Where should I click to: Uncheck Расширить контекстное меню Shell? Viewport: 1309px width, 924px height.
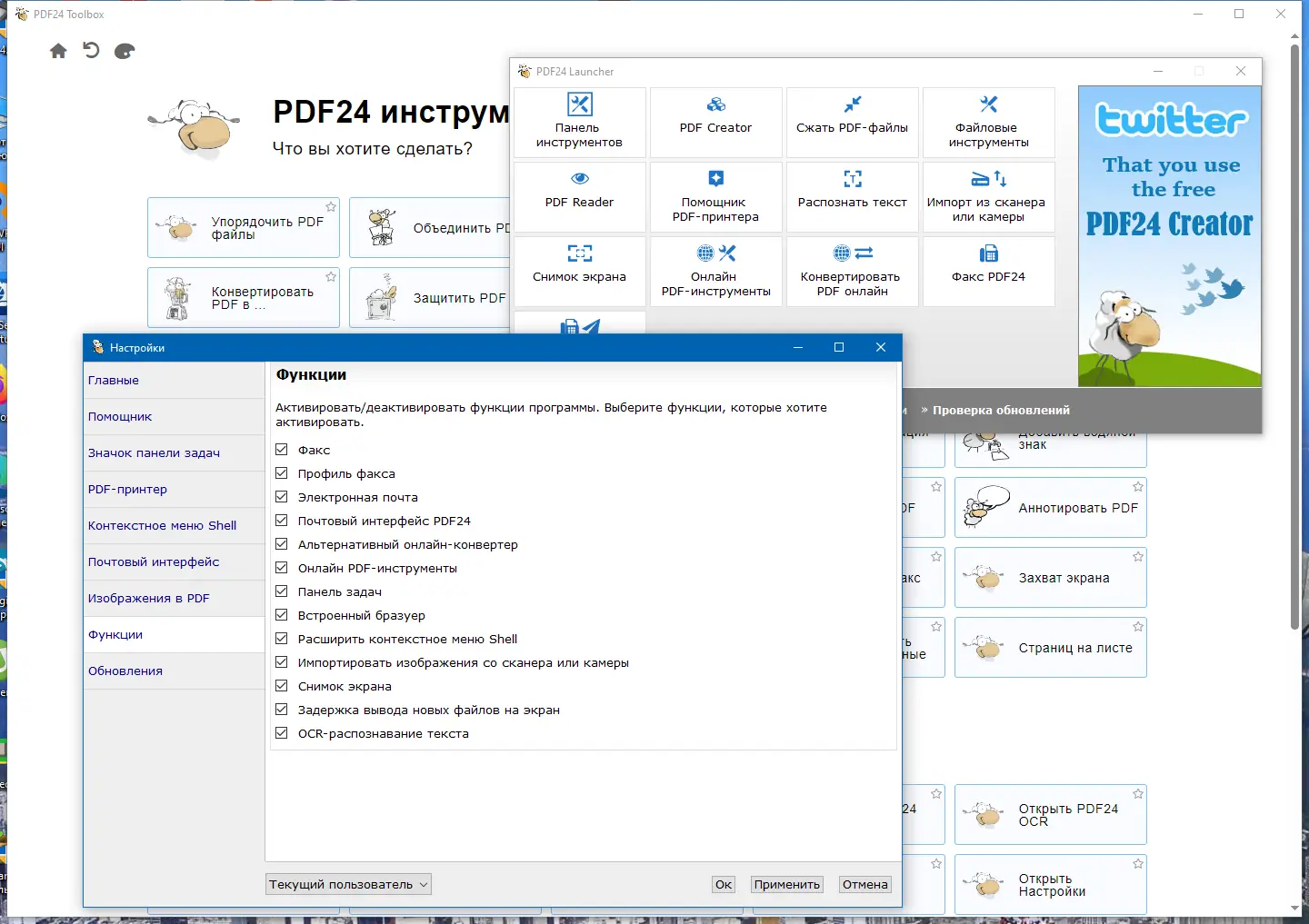point(282,639)
